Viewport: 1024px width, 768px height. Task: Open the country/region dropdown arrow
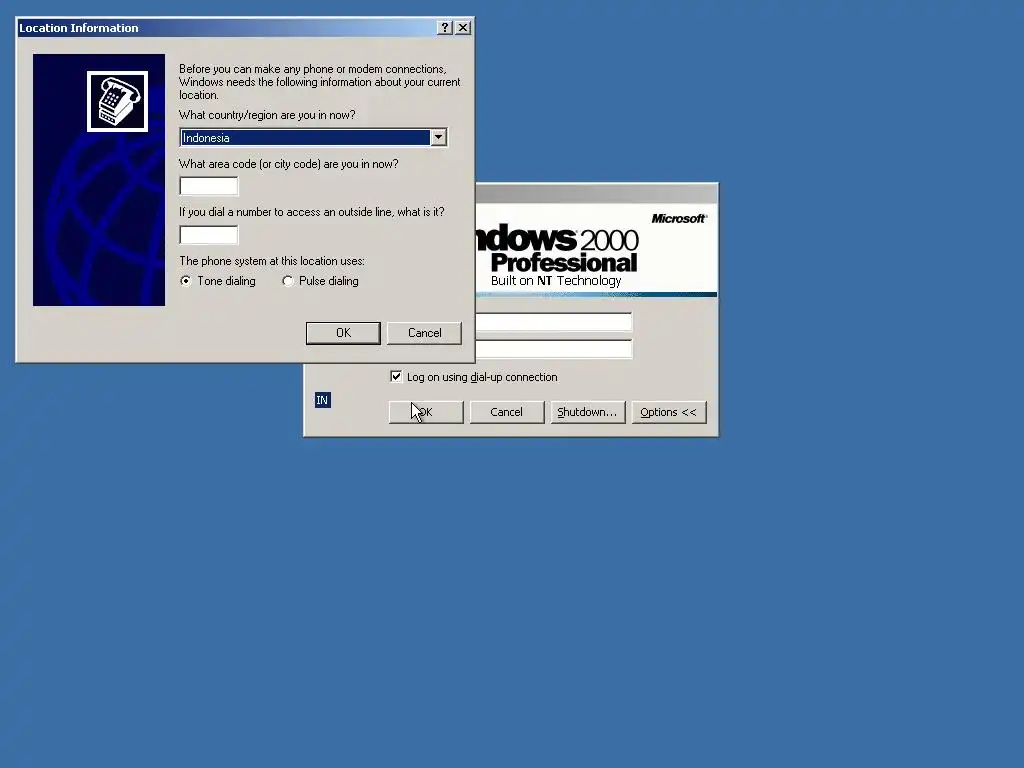[x=438, y=137]
